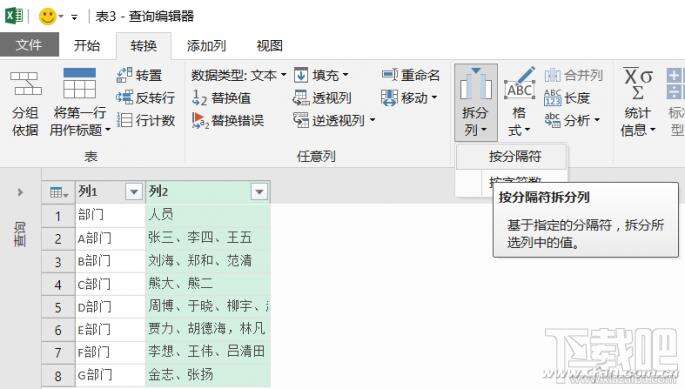
Task: Click the 长度 length button
Action: [x=567, y=97]
